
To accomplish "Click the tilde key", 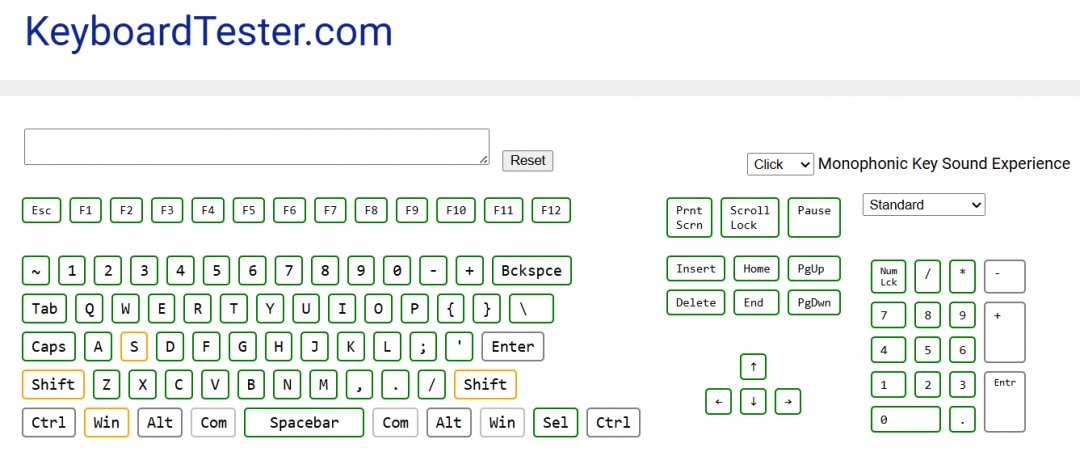I will (x=36, y=271).
